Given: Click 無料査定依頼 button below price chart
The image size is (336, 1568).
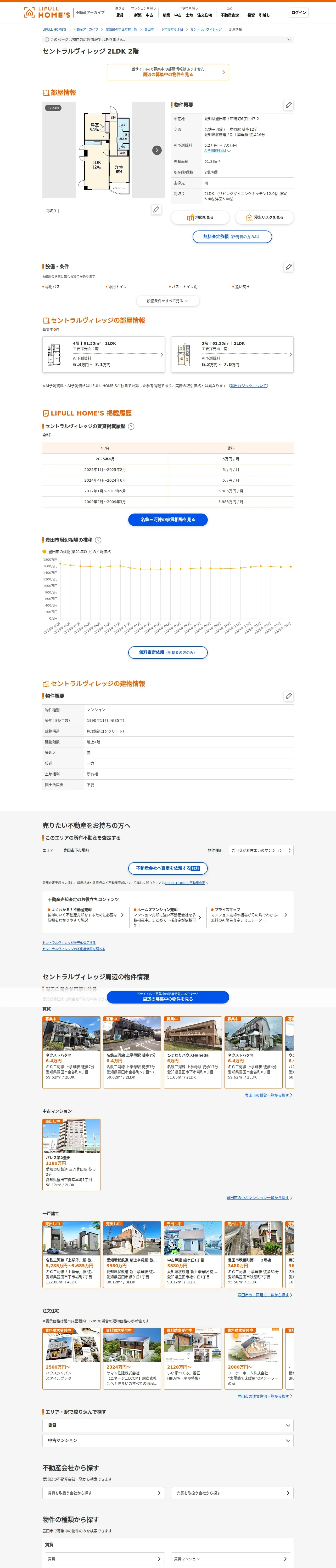Looking at the screenshot, I should coord(168,653).
